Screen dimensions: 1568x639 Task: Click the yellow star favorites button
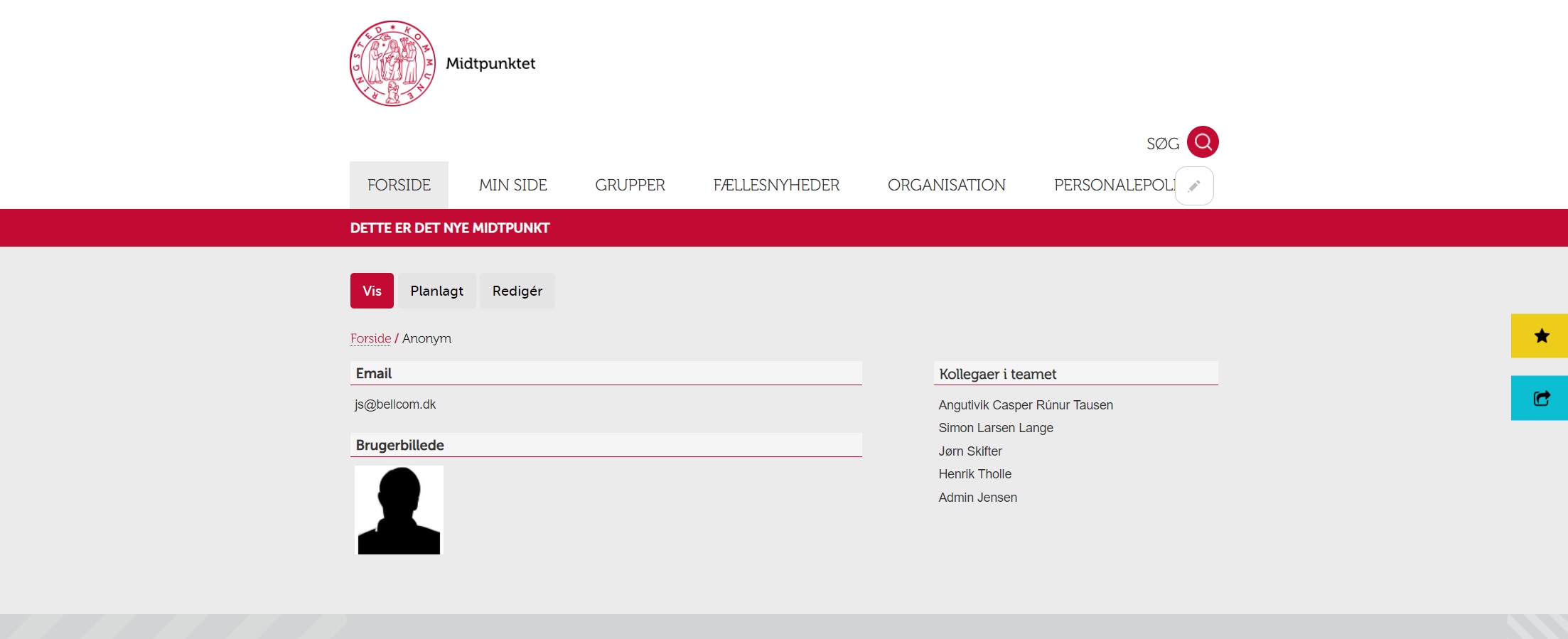click(1540, 335)
